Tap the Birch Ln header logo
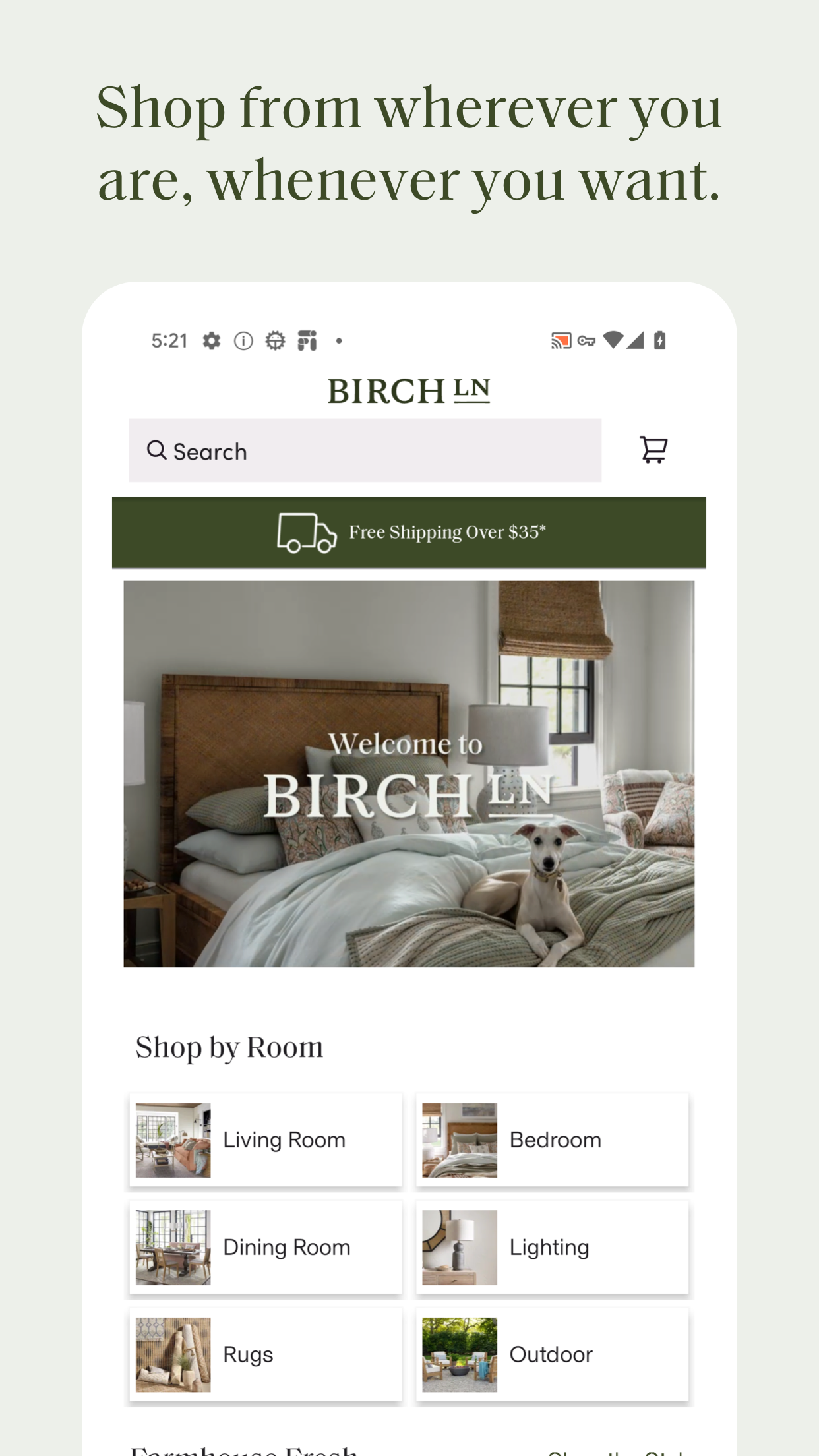Image resolution: width=819 pixels, height=1456 pixels. [x=409, y=390]
